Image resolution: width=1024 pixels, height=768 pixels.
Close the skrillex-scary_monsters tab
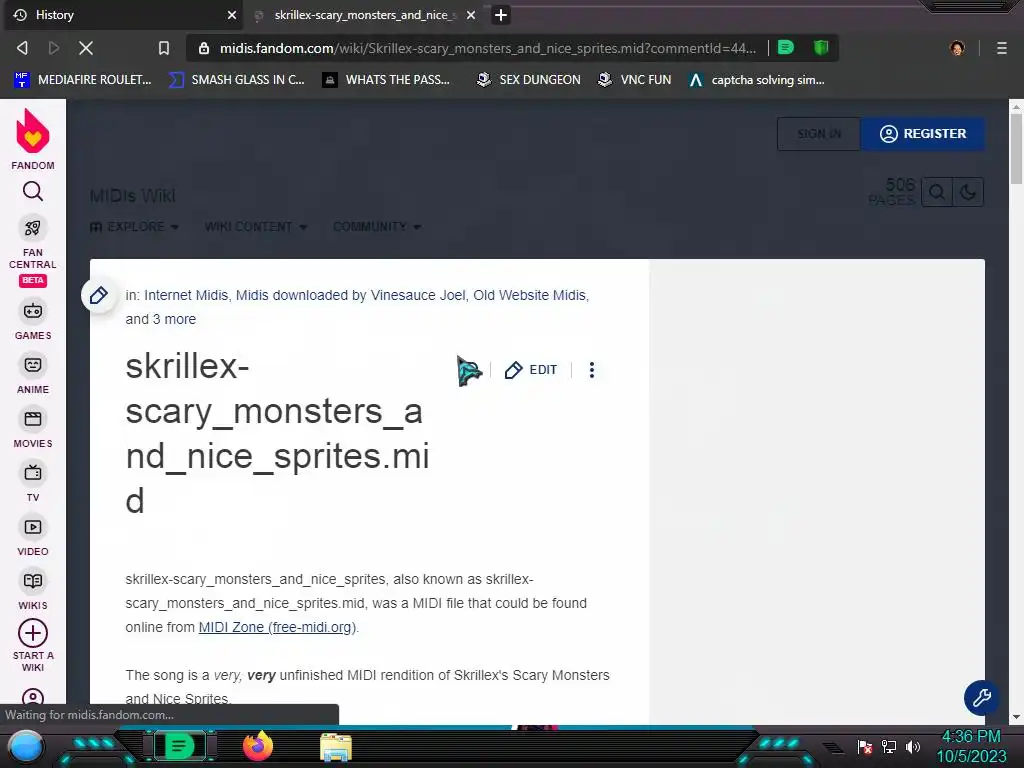point(471,15)
